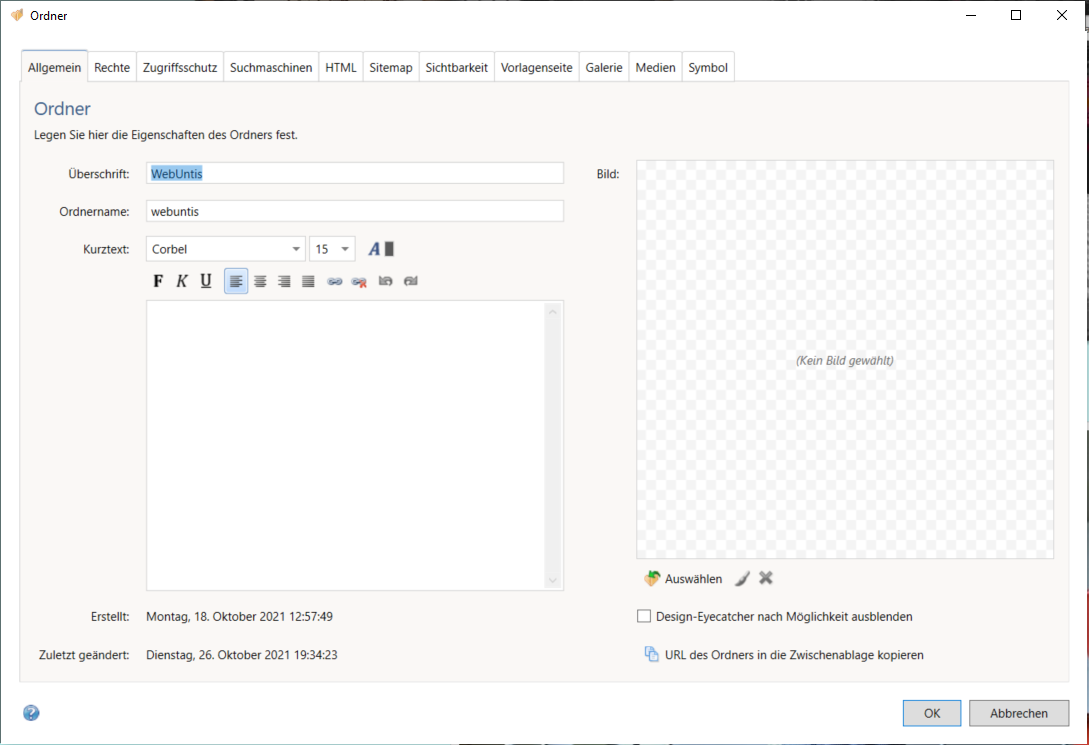Click the undo icon in text toolbar
This screenshot has width=1089, height=745.
click(x=386, y=281)
